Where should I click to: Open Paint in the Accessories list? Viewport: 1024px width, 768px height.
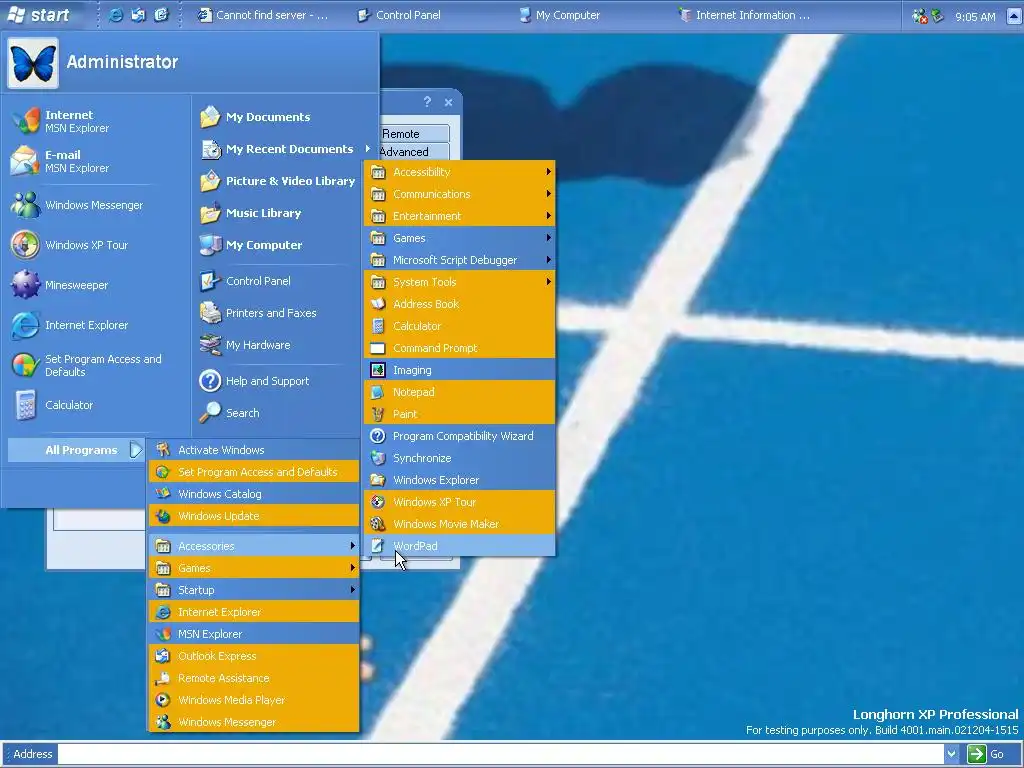pos(460,414)
